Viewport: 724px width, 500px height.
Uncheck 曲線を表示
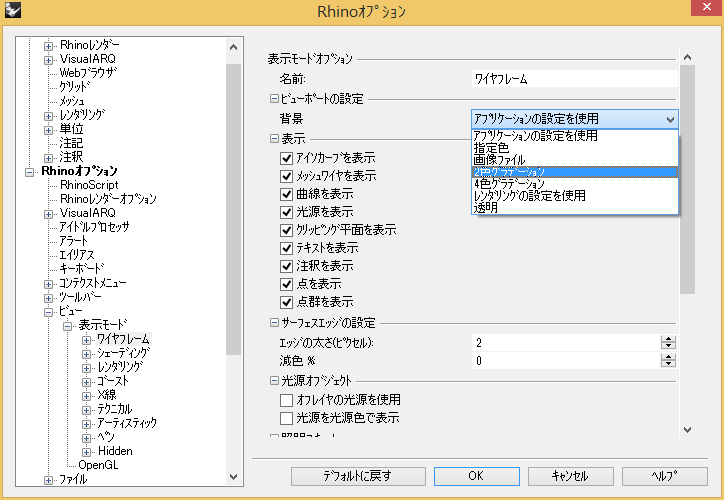(x=286, y=194)
